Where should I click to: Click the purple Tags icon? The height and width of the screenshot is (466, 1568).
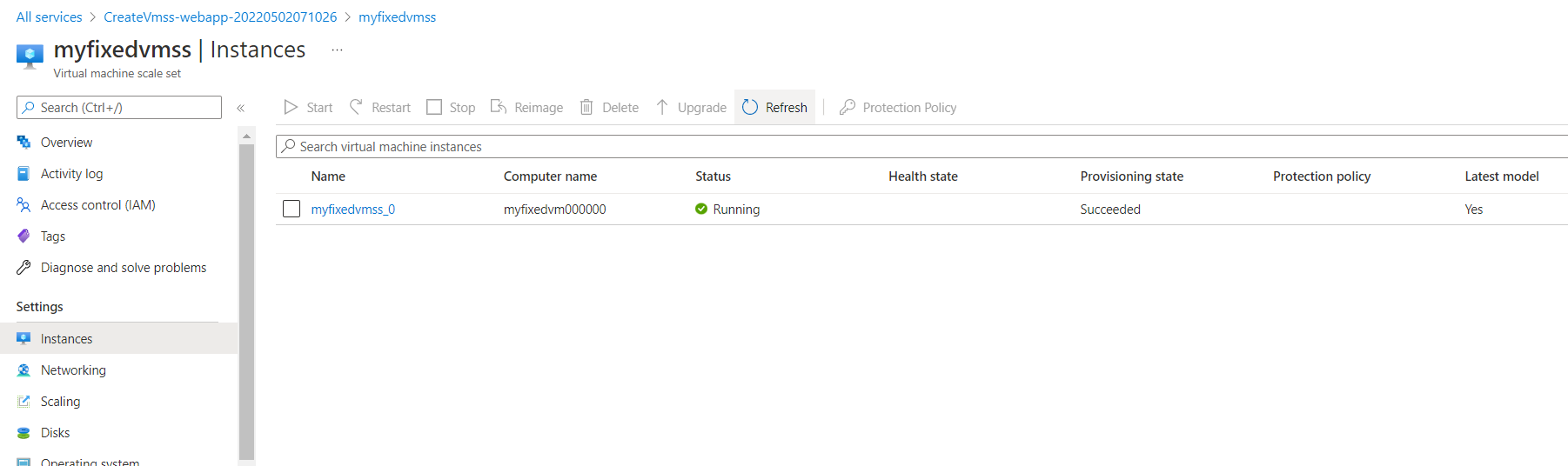coord(23,236)
